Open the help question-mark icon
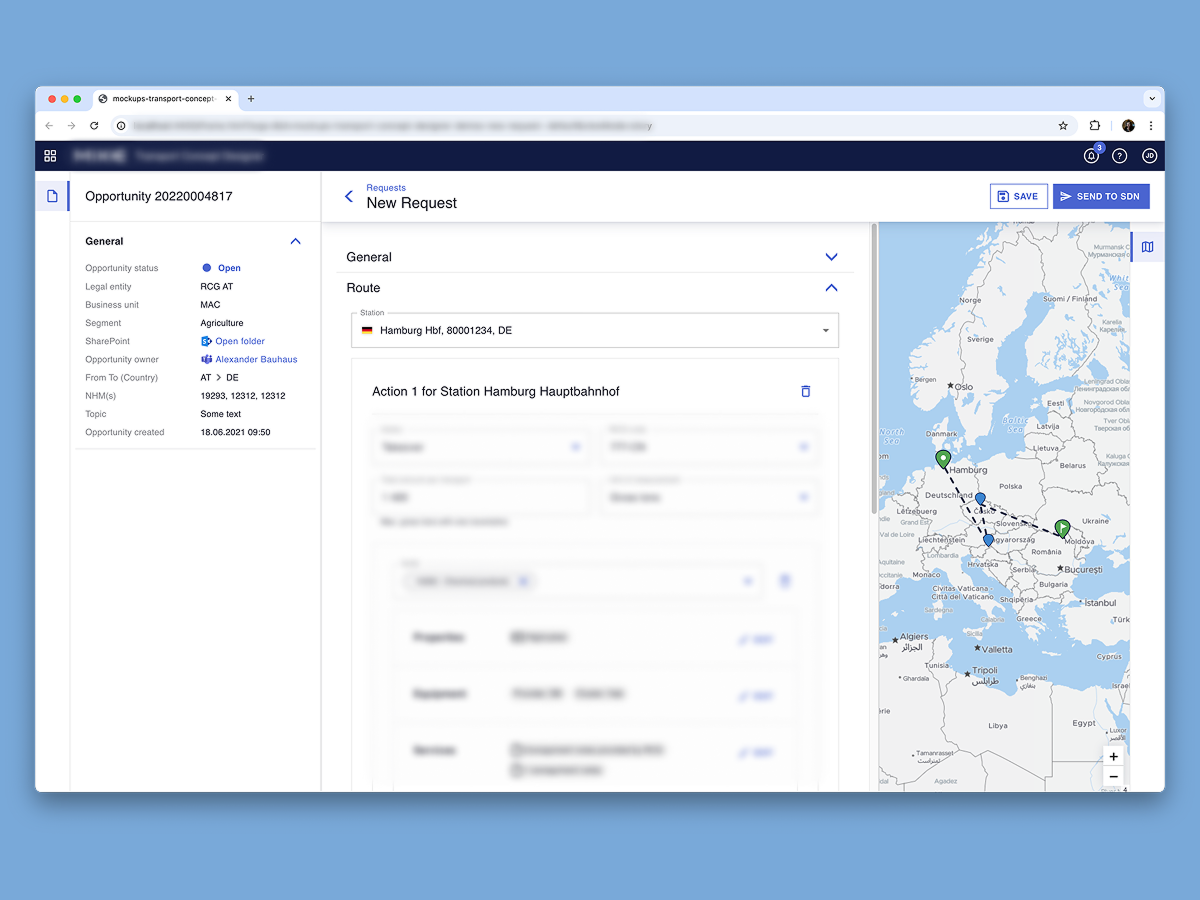 pos(1119,156)
